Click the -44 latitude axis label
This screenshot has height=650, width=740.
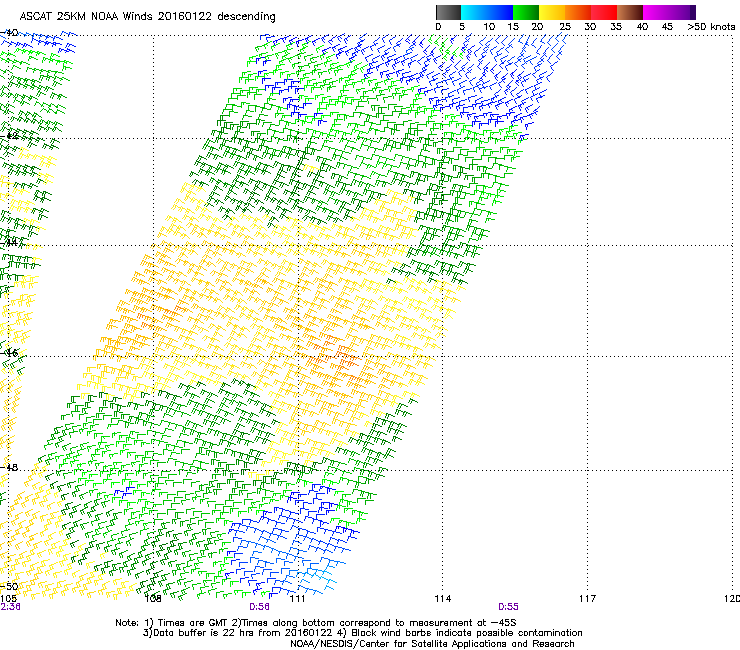pyautogui.click(x=9, y=243)
